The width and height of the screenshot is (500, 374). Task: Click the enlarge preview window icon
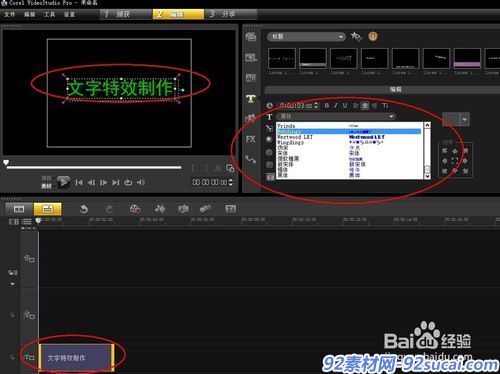[230, 169]
